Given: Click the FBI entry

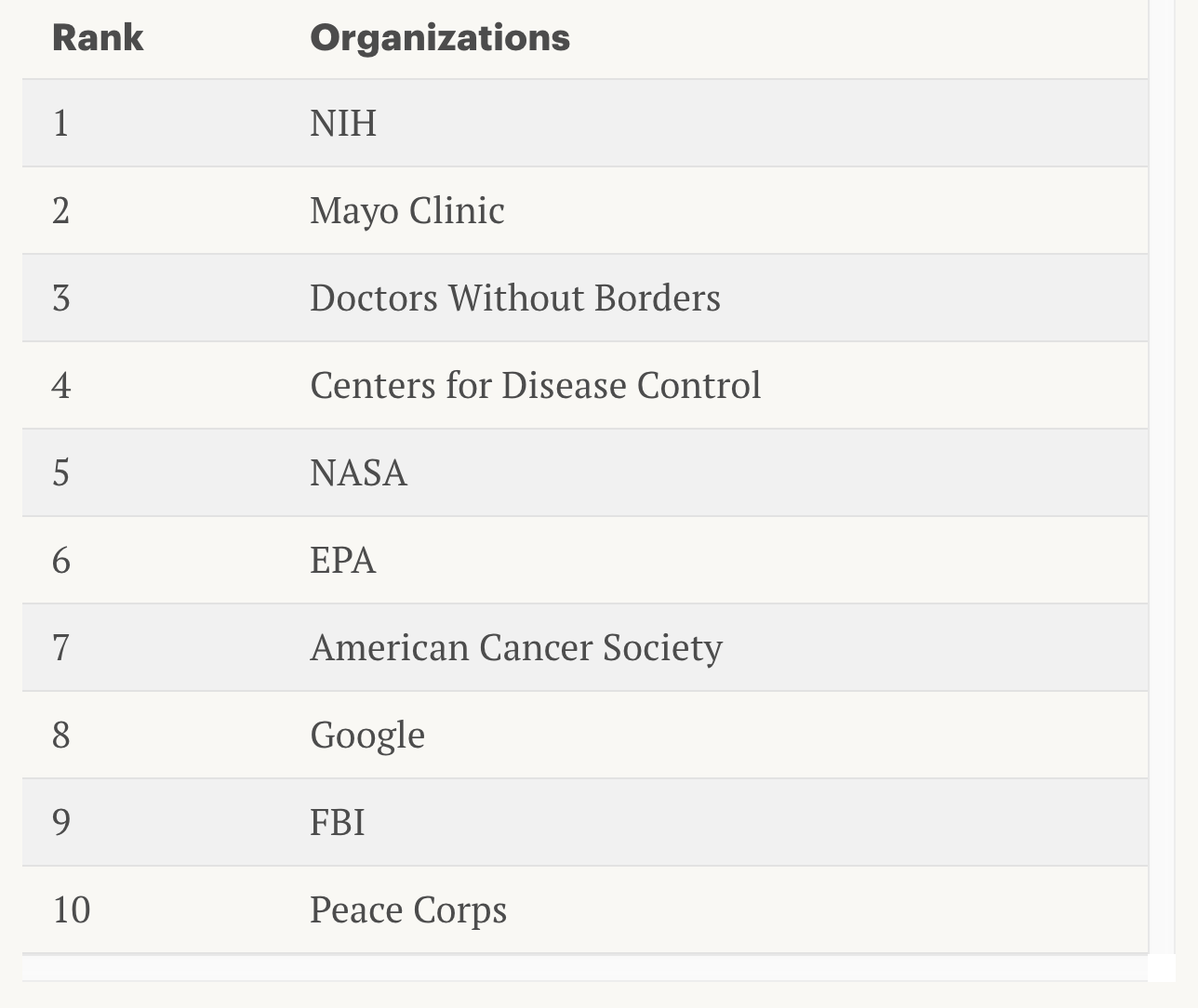Looking at the screenshot, I should pos(337,823).
